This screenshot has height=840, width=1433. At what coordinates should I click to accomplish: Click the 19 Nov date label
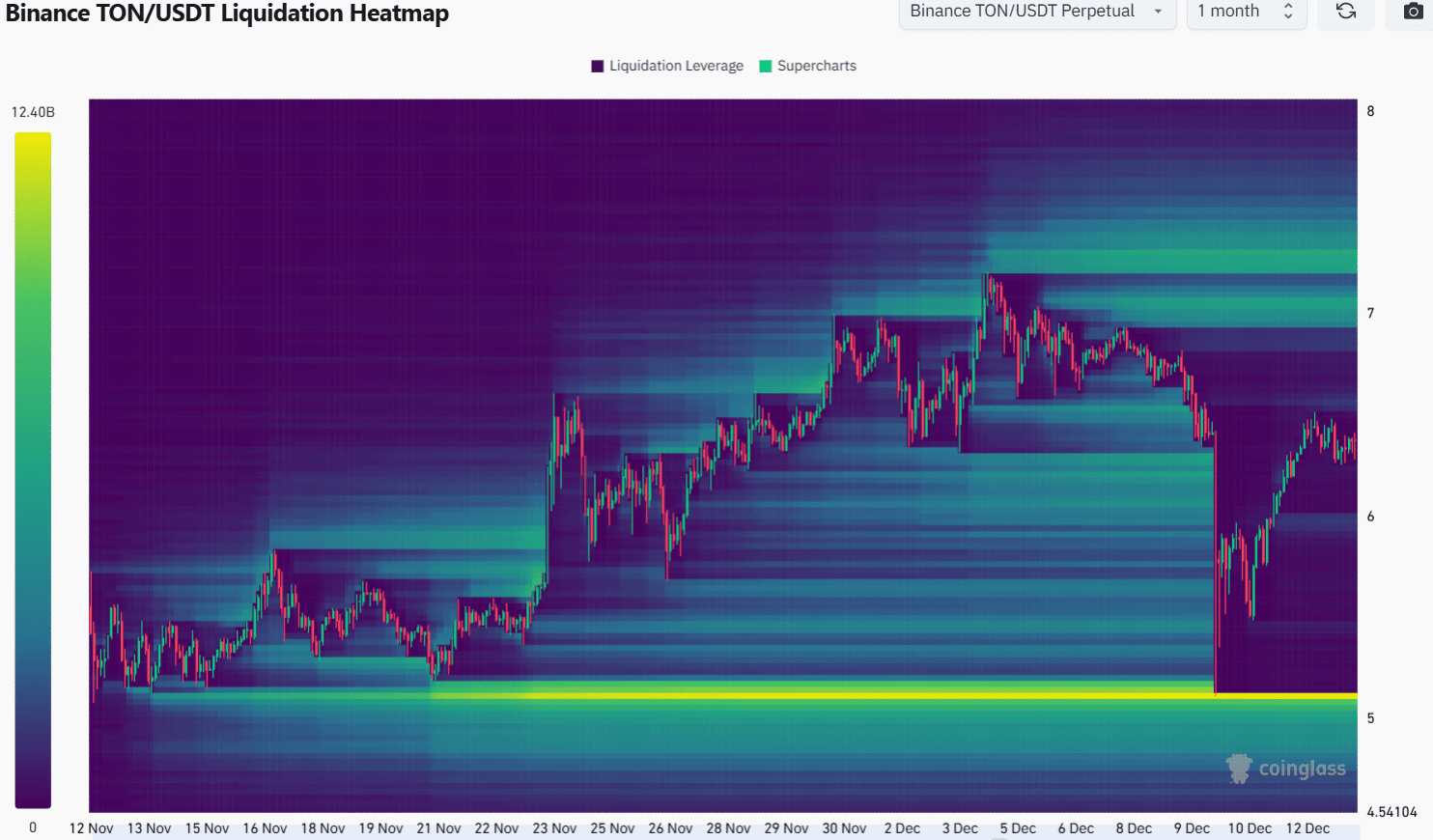[x=381, y=828]
